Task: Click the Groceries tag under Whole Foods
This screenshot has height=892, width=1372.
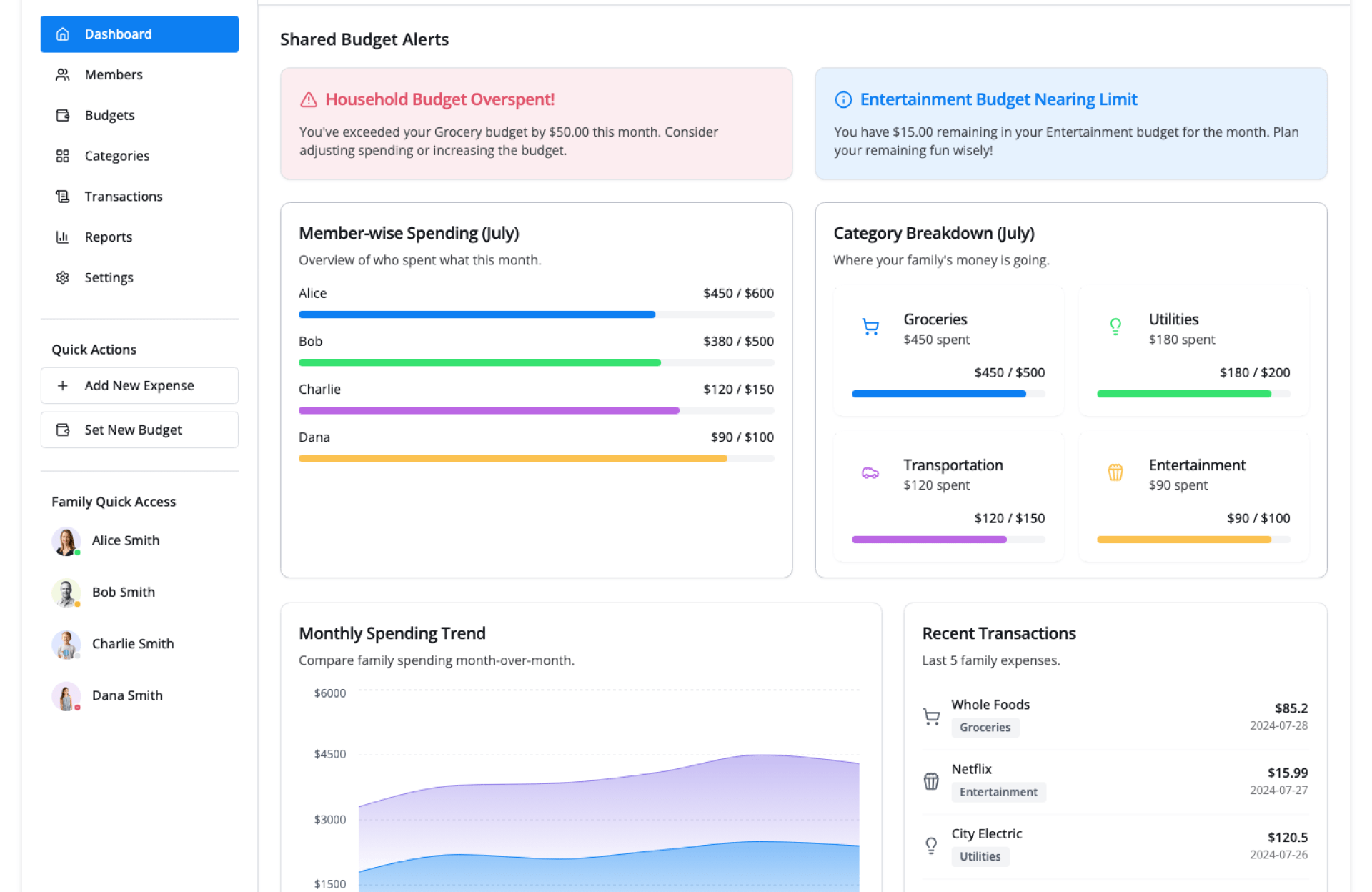Action: (x=985, y=728)
